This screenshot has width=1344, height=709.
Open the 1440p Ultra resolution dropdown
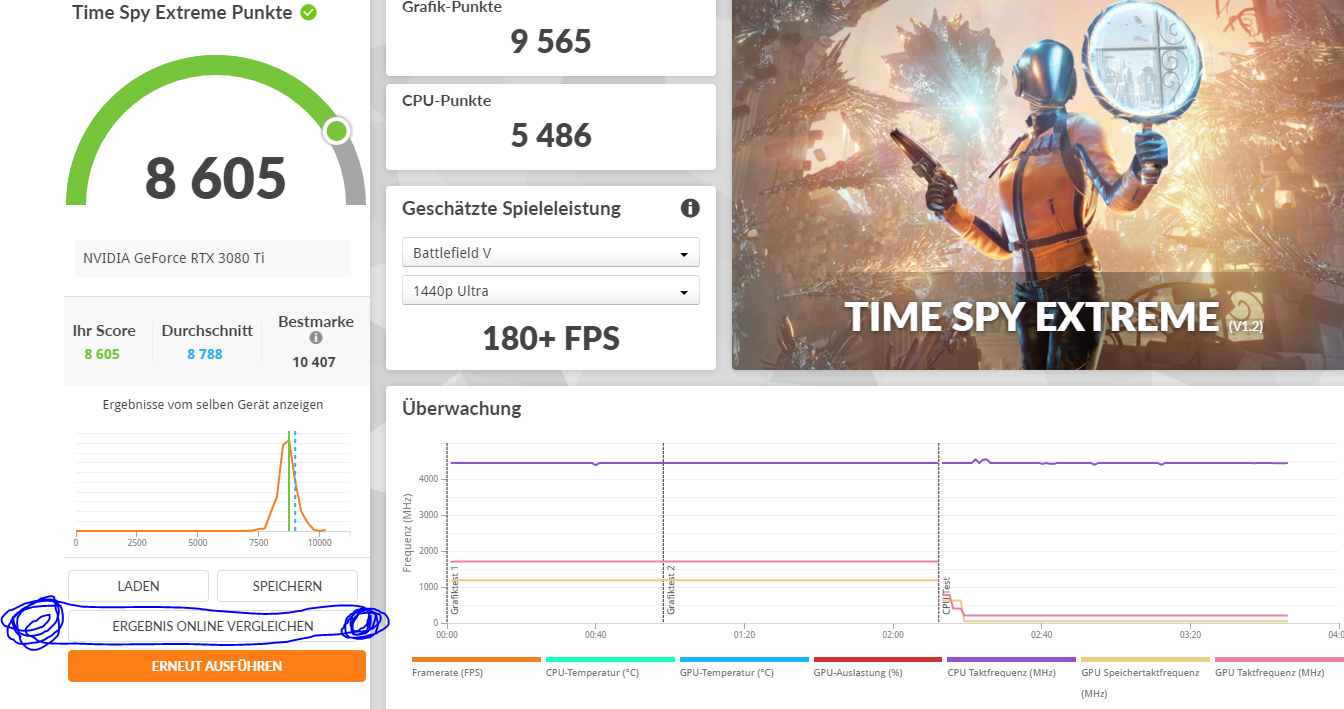pos(551,291)
